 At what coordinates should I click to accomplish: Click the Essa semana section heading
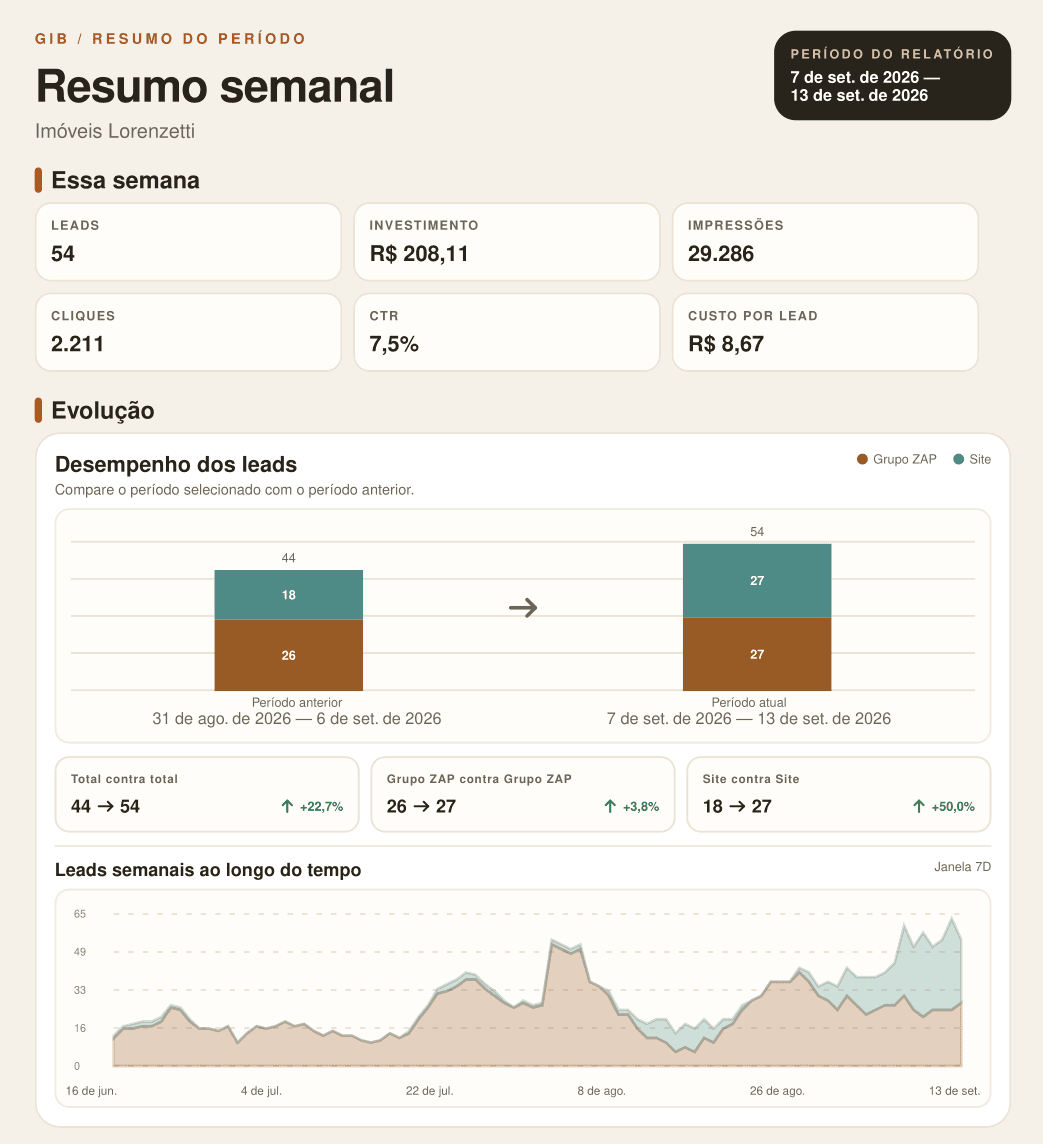pyautogui.click(x=125, y=180)
